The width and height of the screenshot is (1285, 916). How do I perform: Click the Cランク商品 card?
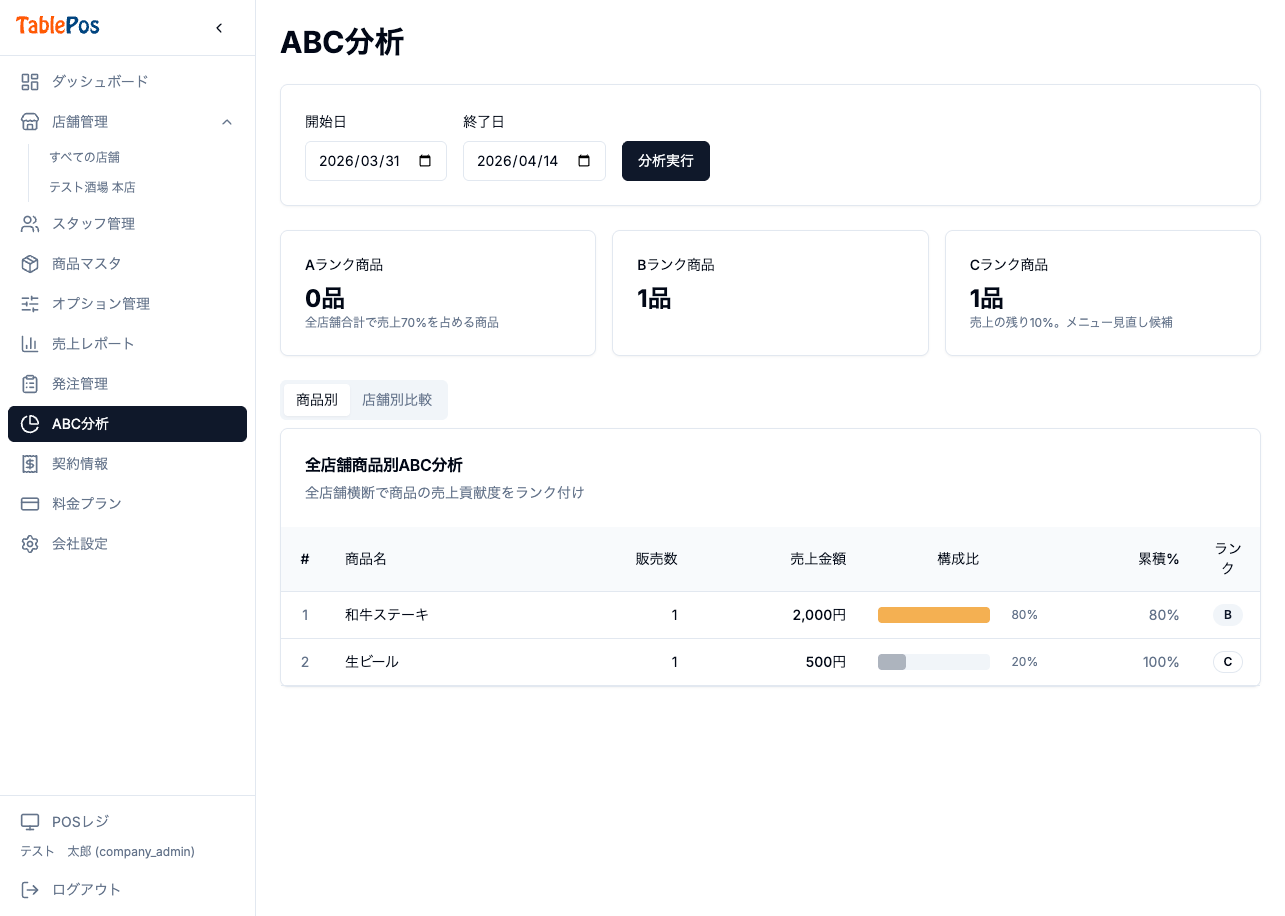click(1103, 293)
